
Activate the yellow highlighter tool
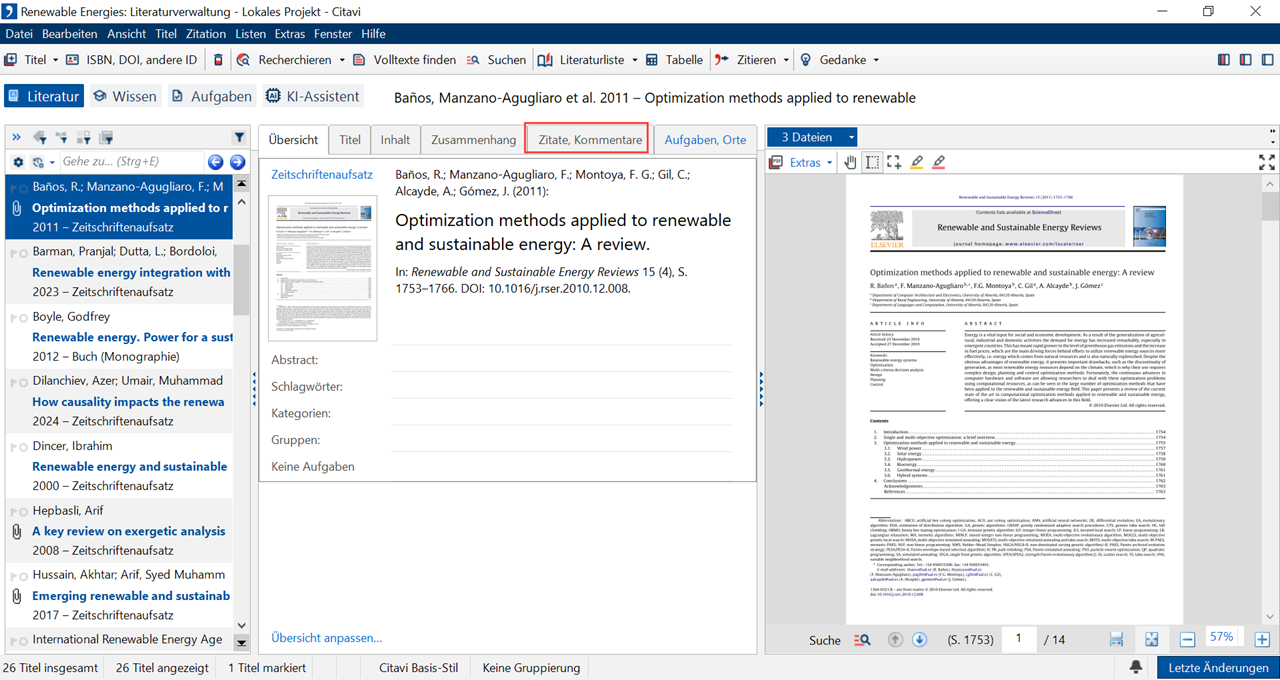916,162
